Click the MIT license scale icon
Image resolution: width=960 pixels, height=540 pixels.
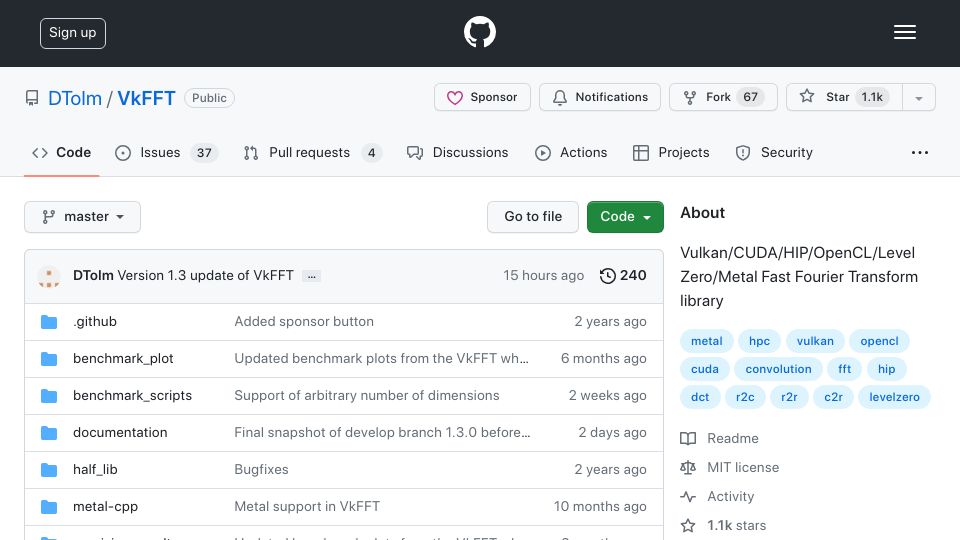pyautogui.click(x=688, y=468)
